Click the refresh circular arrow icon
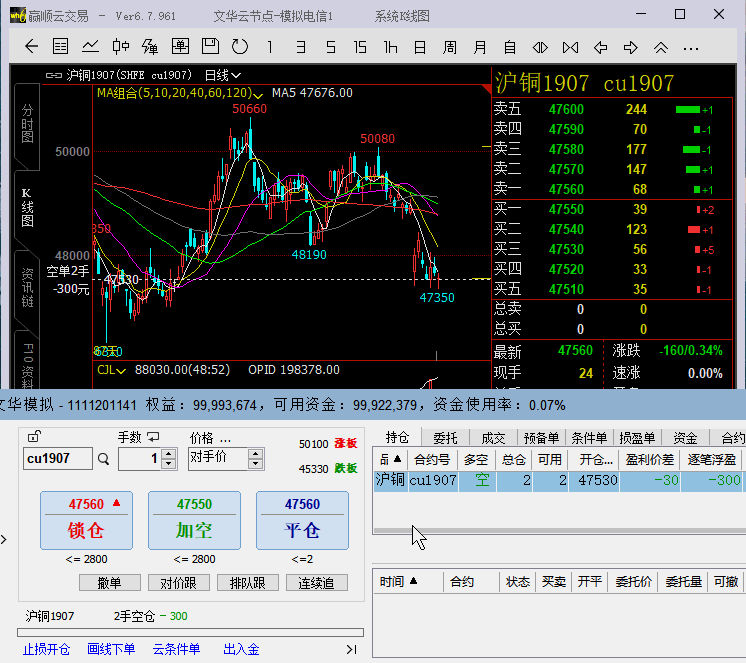 point(240,47)
